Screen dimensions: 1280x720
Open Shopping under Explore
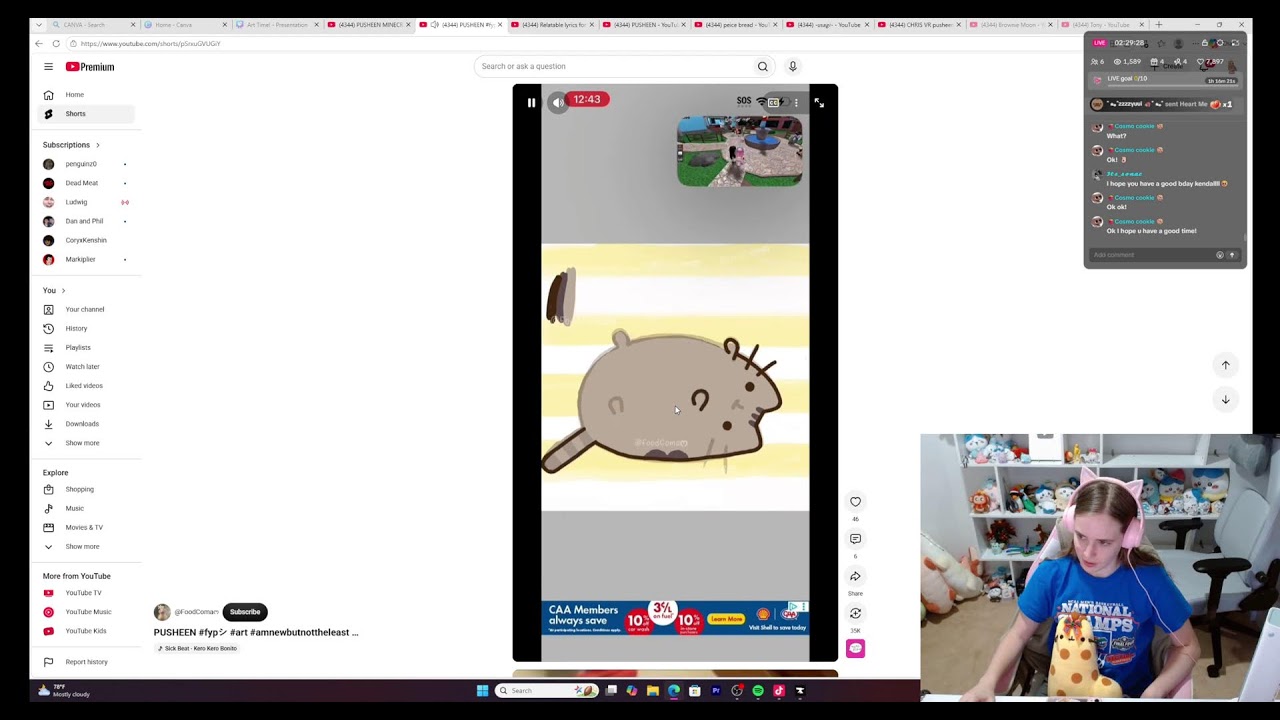(x=86, y=490)
